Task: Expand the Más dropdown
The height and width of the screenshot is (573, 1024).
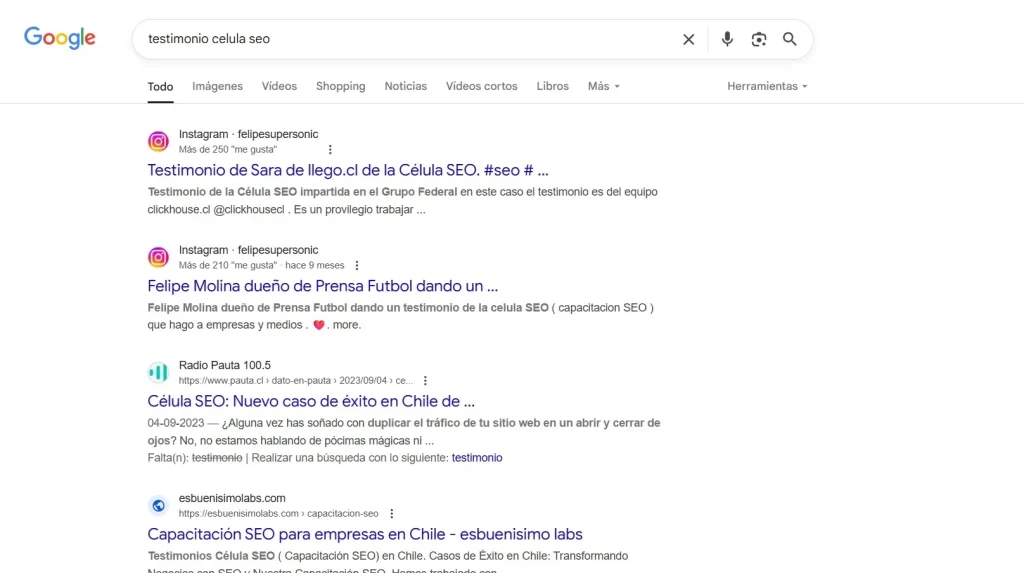Action: [603, 86]
